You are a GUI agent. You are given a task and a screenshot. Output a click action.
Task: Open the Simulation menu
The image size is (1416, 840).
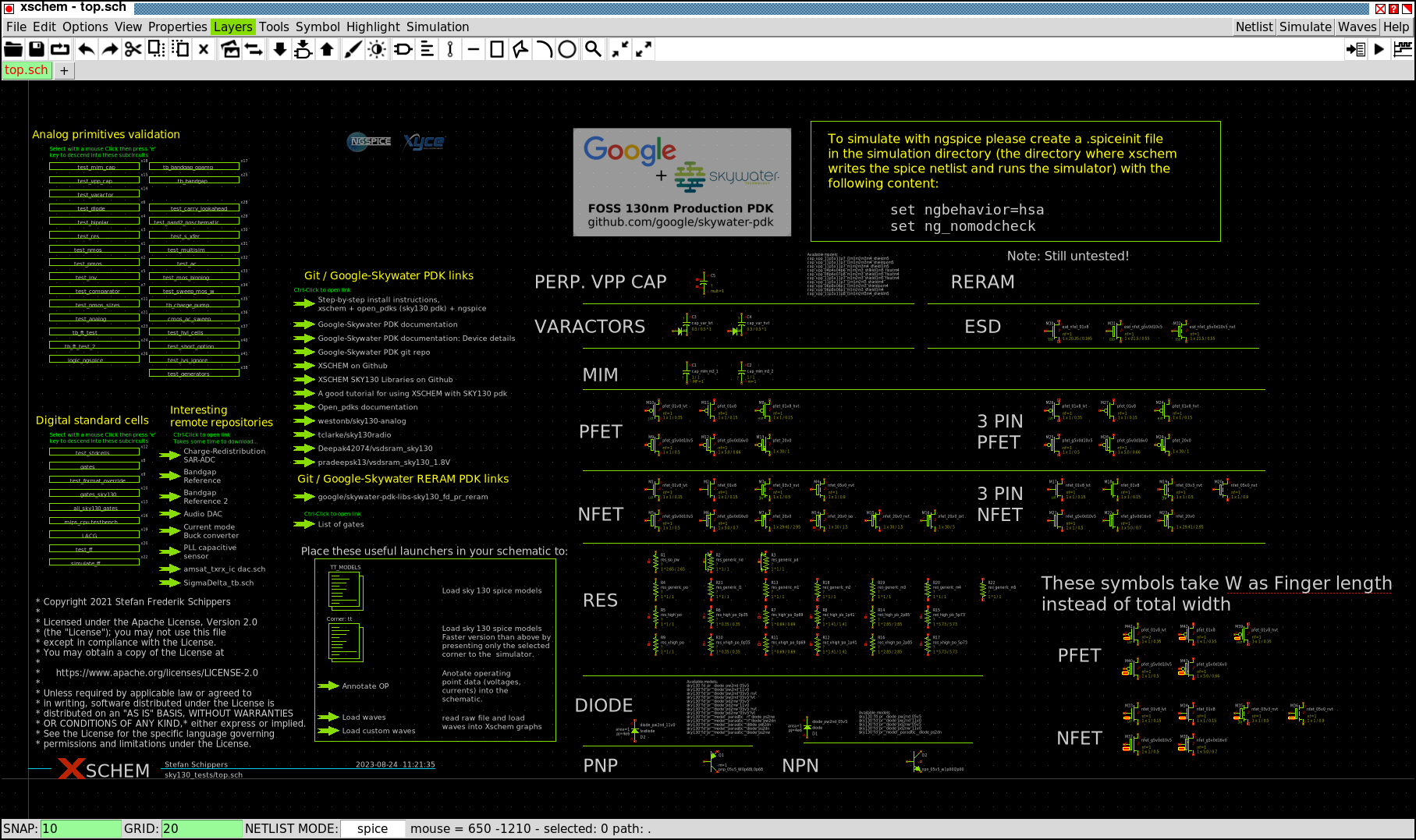[438, 27]
